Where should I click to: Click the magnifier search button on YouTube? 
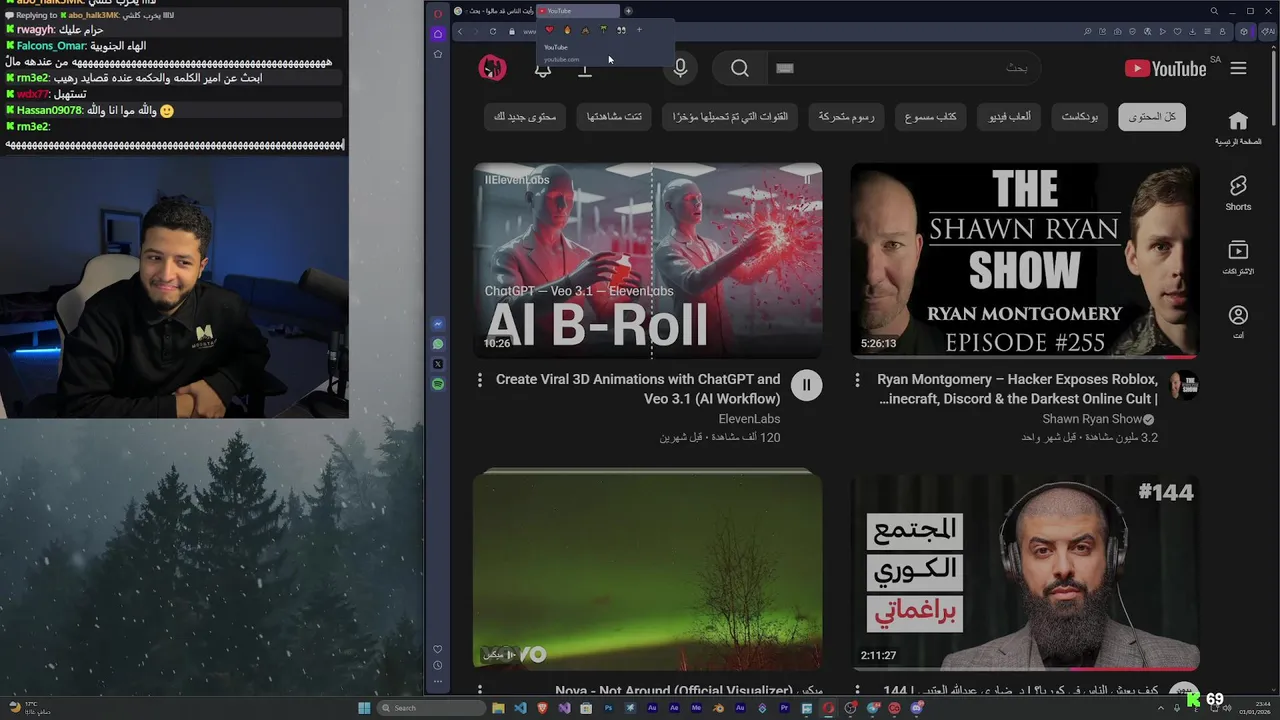point(740,68)
